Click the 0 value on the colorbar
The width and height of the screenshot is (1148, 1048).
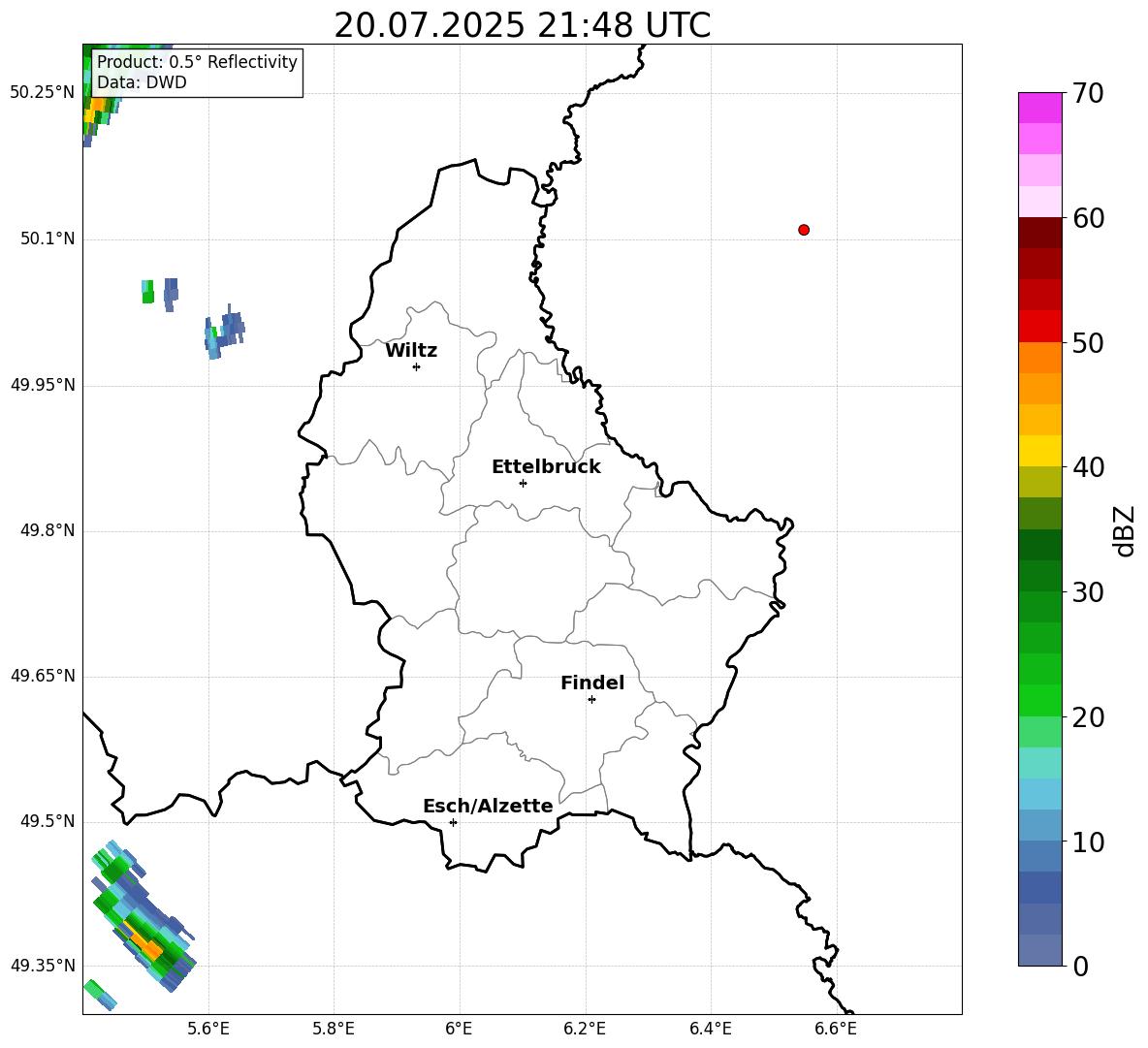[1080, 967]
